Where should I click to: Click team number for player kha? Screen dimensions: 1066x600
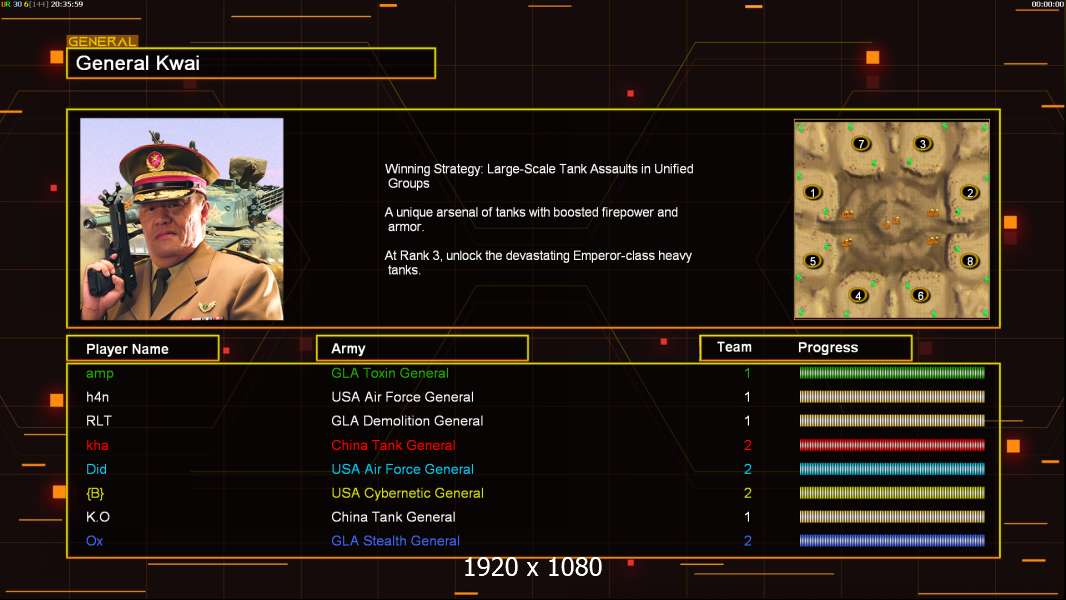(748, 445)
